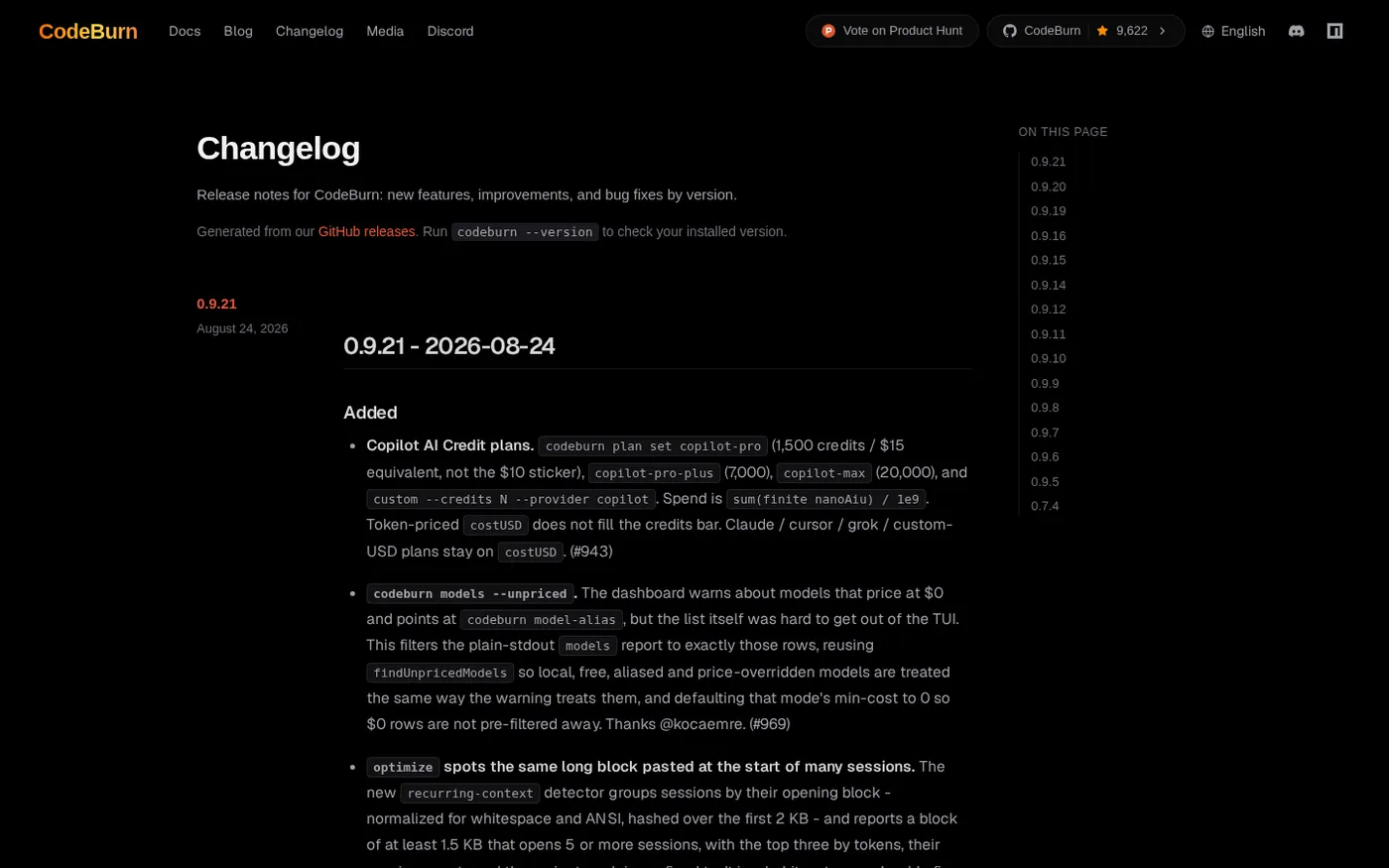The image size is (1389, 868).
Task: Click codeburn models --unpriced code
Action: click(x=470, y=593)
